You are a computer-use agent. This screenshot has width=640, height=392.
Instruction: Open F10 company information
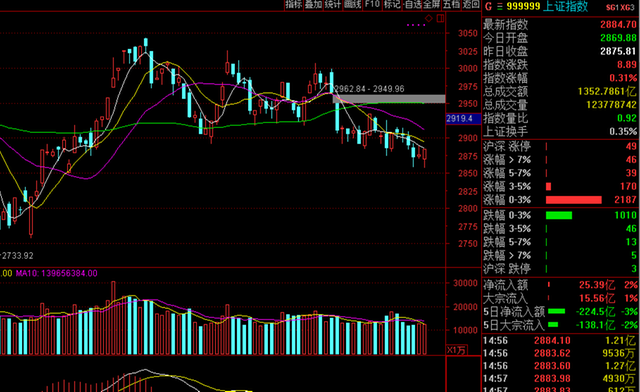click(372, 4)
